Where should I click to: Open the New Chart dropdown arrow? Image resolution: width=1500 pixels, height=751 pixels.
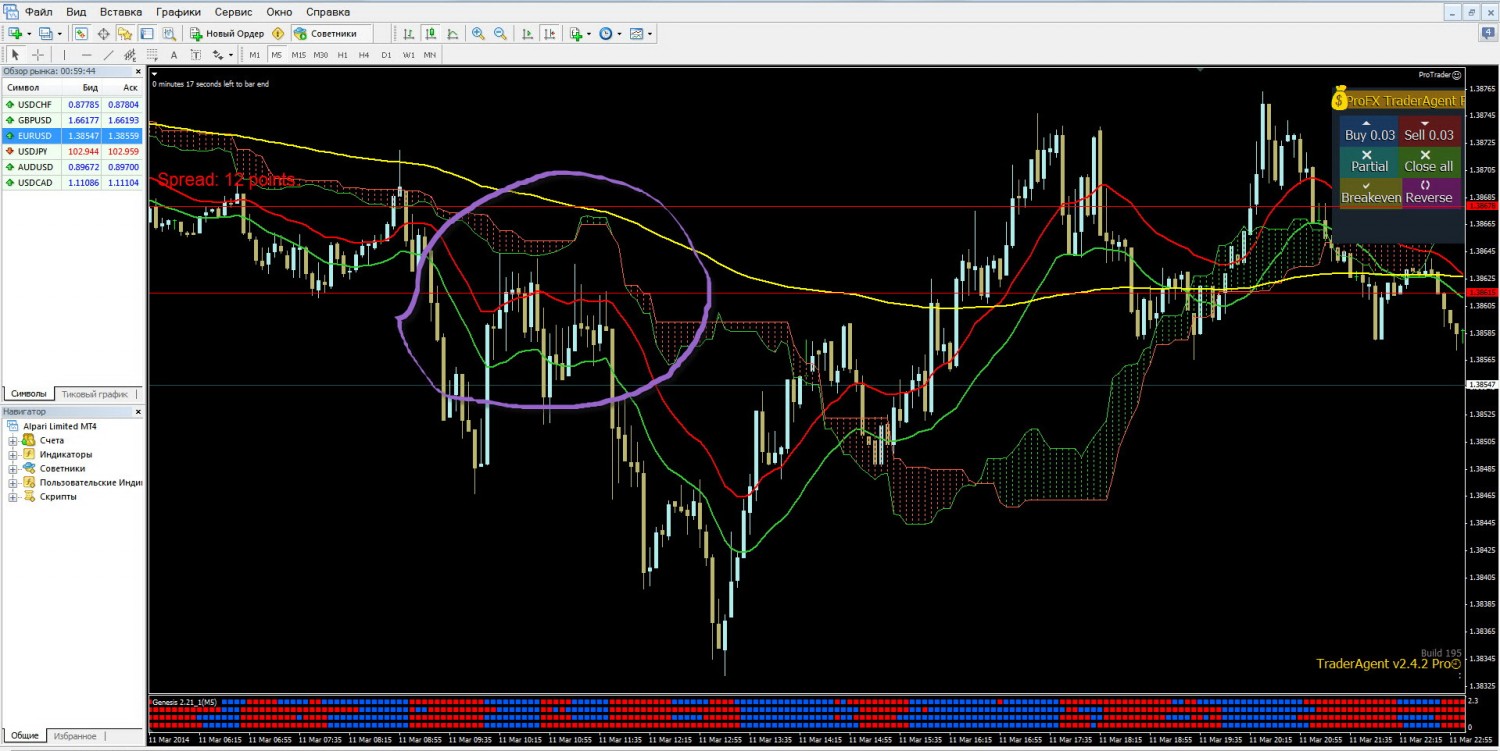pyautogui.click(x=29, y=33)
